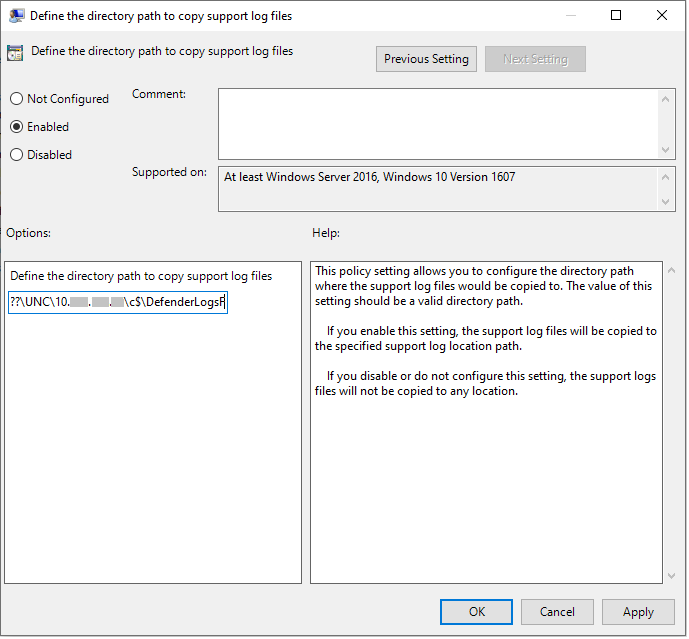The image size is (689, 639).
Task: Click inside the Comment text box
Action: click(x=438, y=123)
